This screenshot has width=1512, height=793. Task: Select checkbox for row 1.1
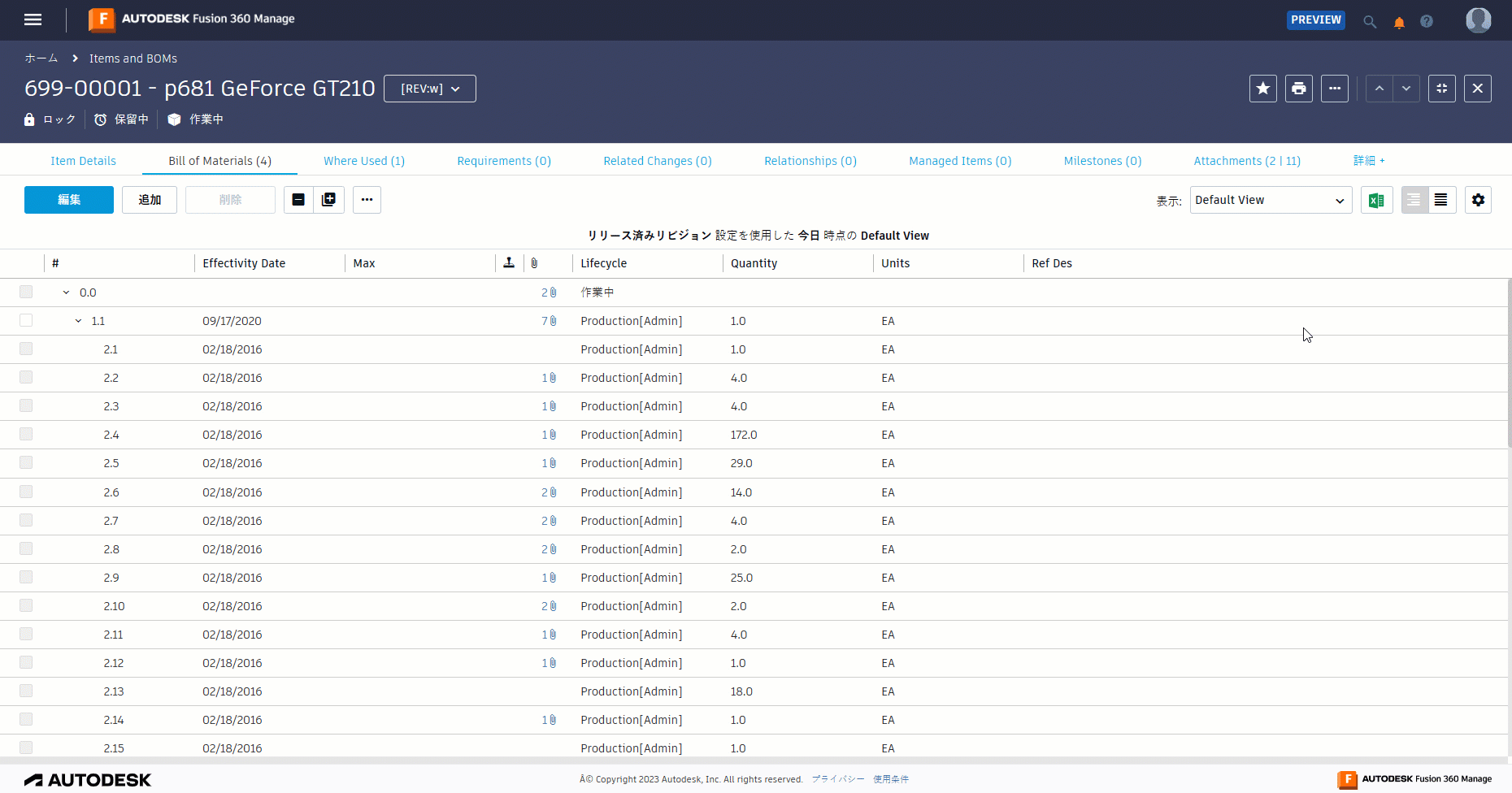coord(26,320)
